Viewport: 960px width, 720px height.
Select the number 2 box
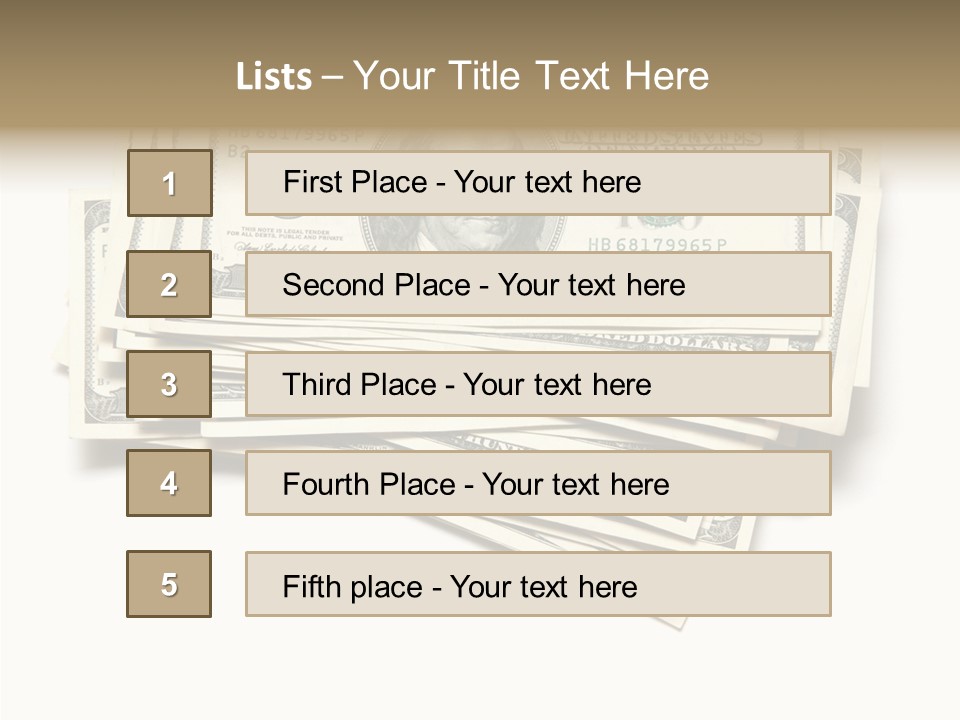(169, 284)
